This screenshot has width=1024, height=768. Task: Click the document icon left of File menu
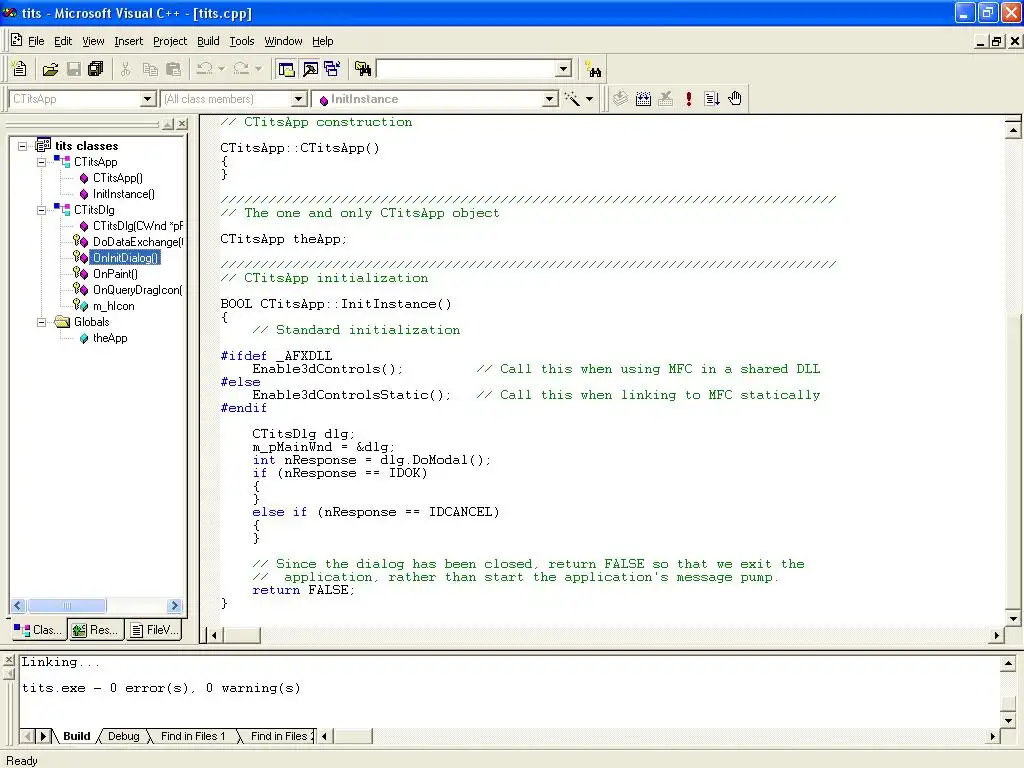16,40
